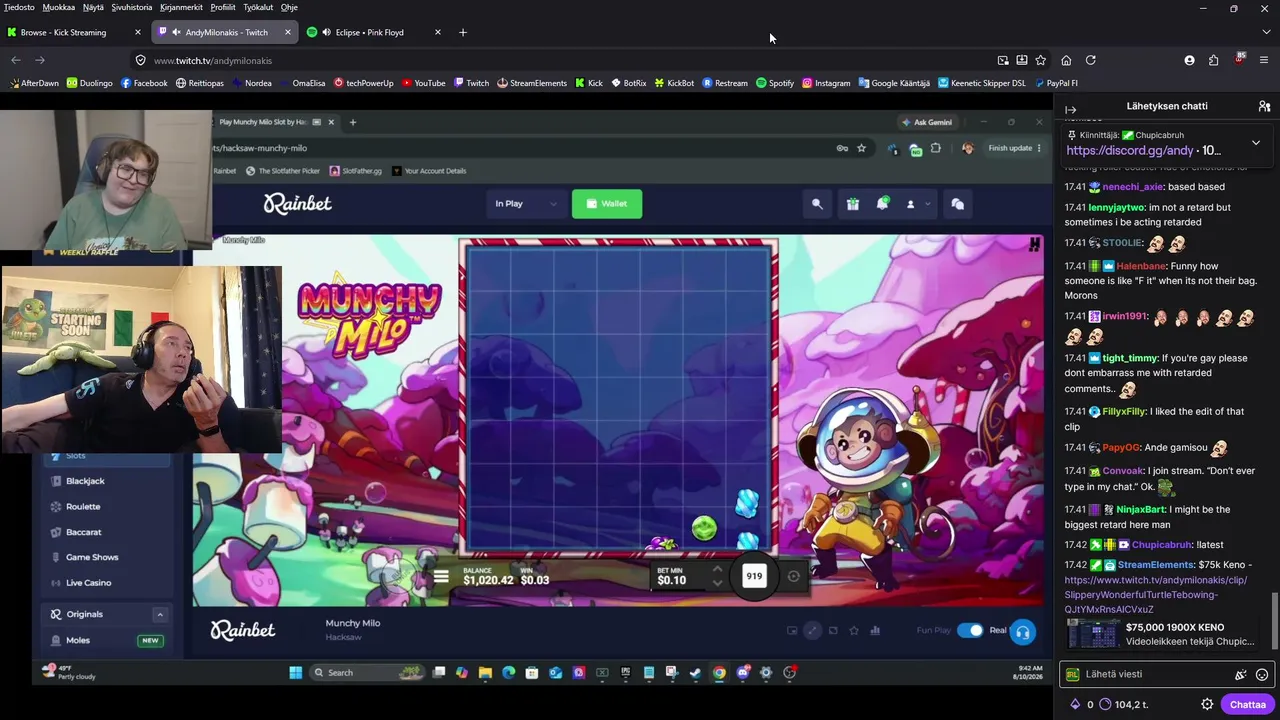Open the Kirjanmerkit menu
Image resolution: width=1280 pixels, height=720 pixels.
click(181, 7)
